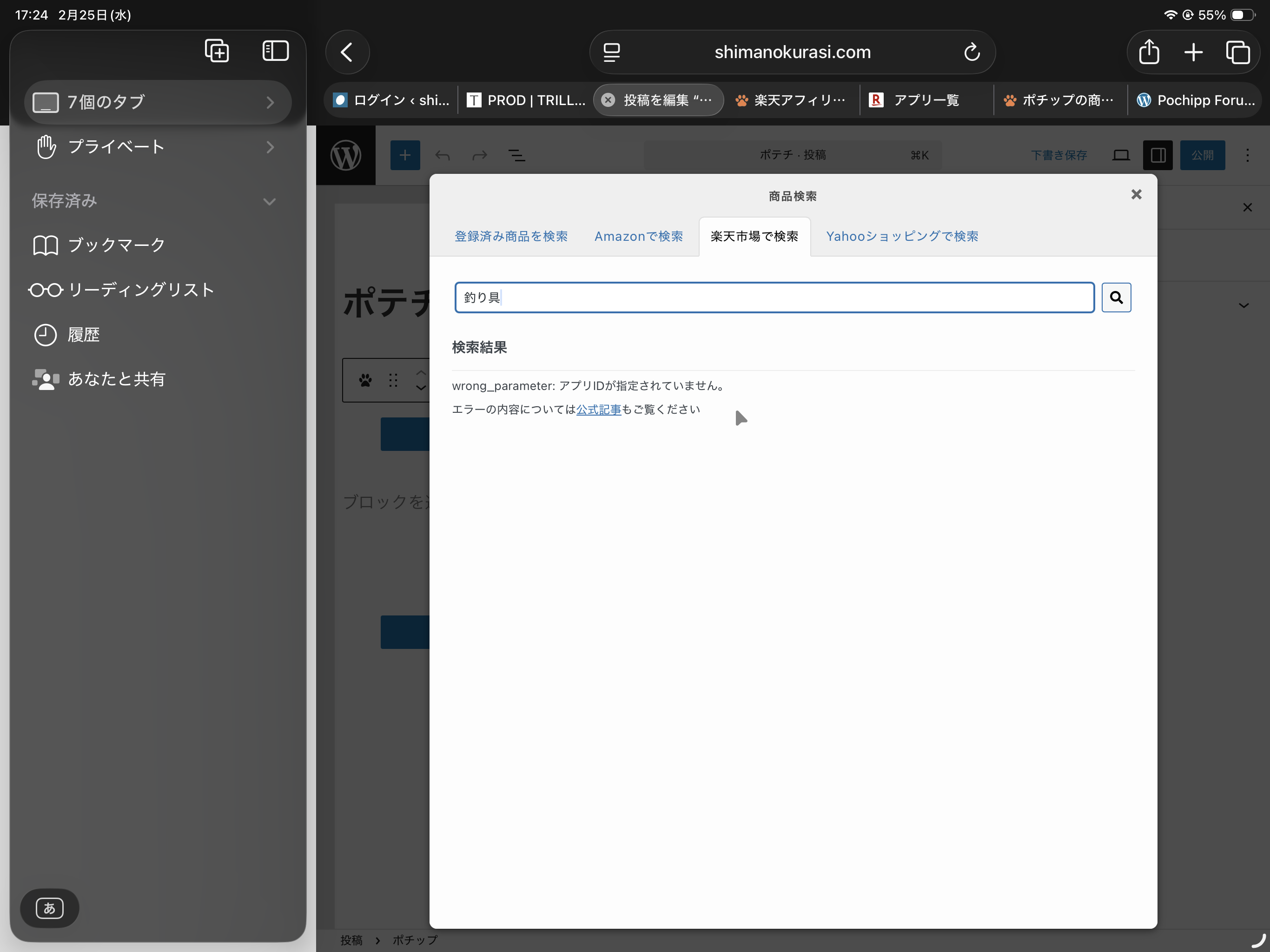Screen dimensions: 1270x952
Task: Close the 投稿を編集 browser tab
Action: [608, 100]
